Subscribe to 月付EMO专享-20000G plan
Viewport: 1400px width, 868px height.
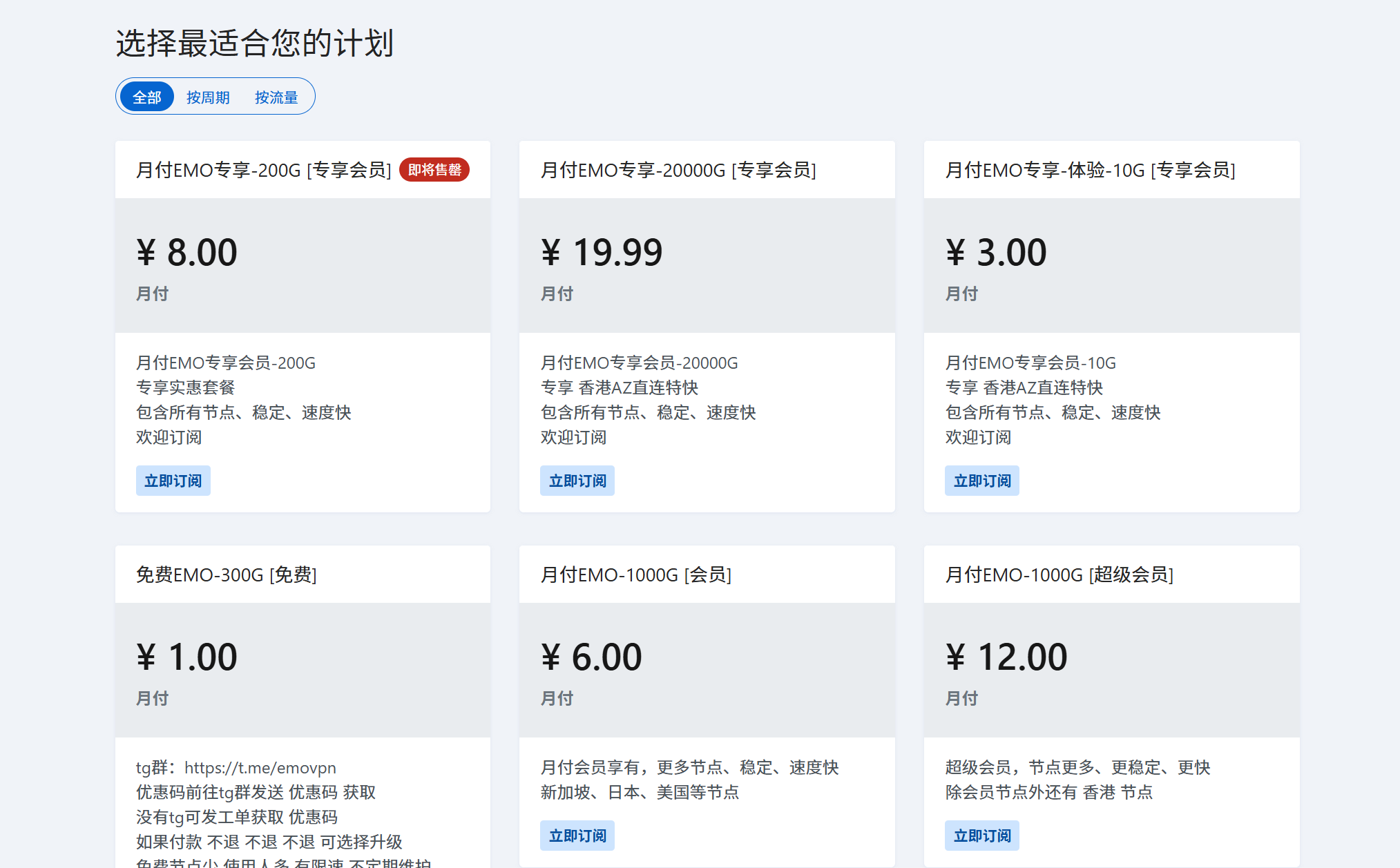(x=577, y=481)
